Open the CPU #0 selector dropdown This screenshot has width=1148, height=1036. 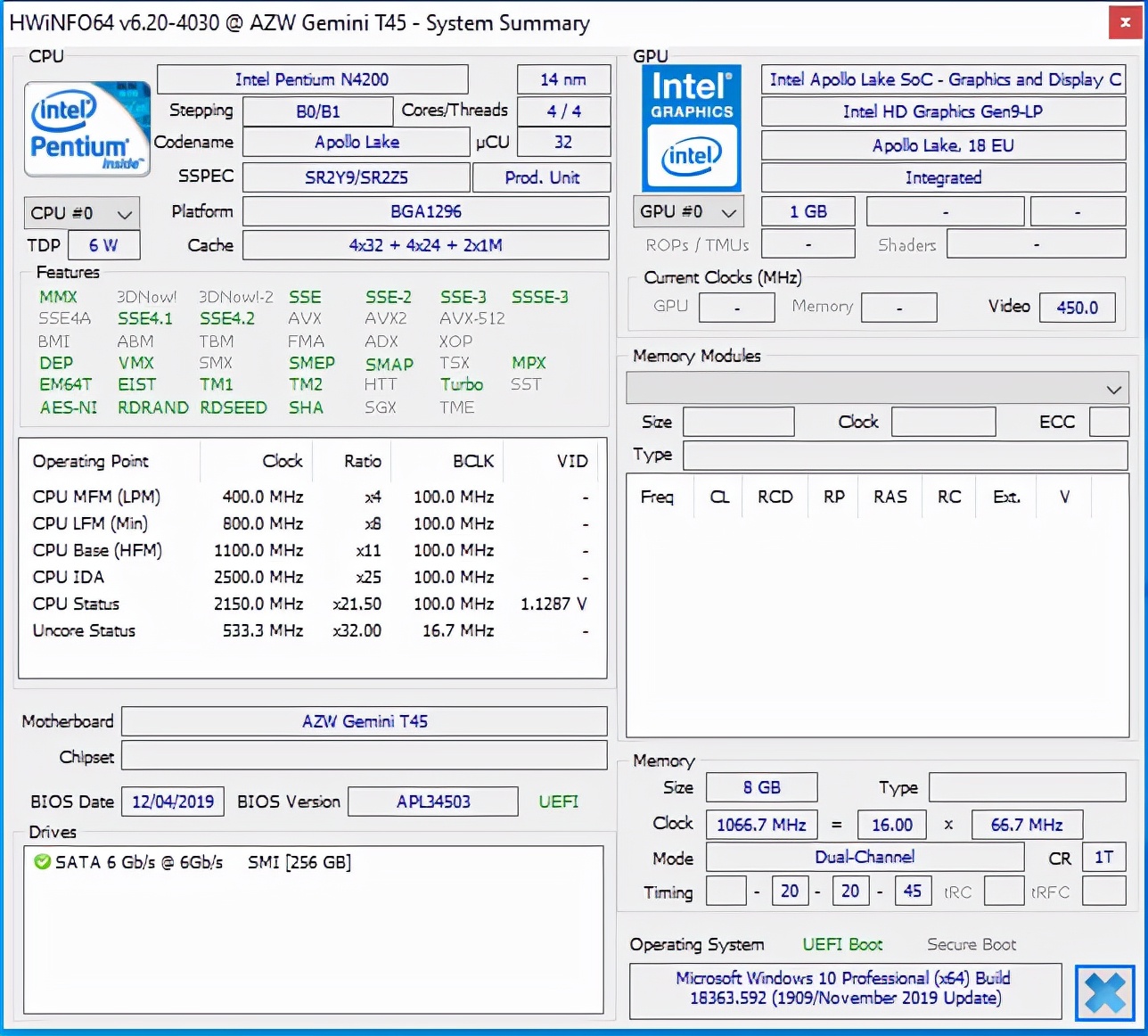click(x=81, y=213)
